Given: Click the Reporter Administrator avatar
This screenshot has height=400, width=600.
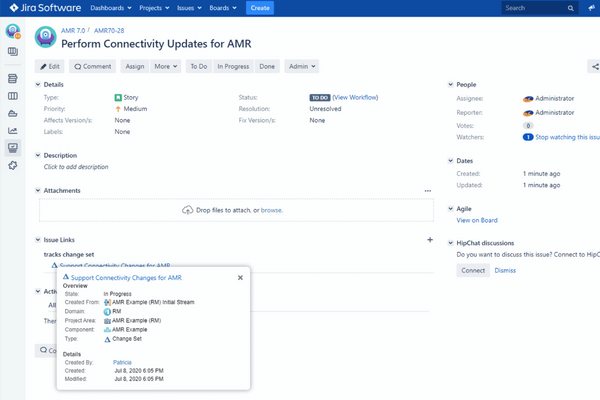Looking at the screenshot, I should (528, 113).
